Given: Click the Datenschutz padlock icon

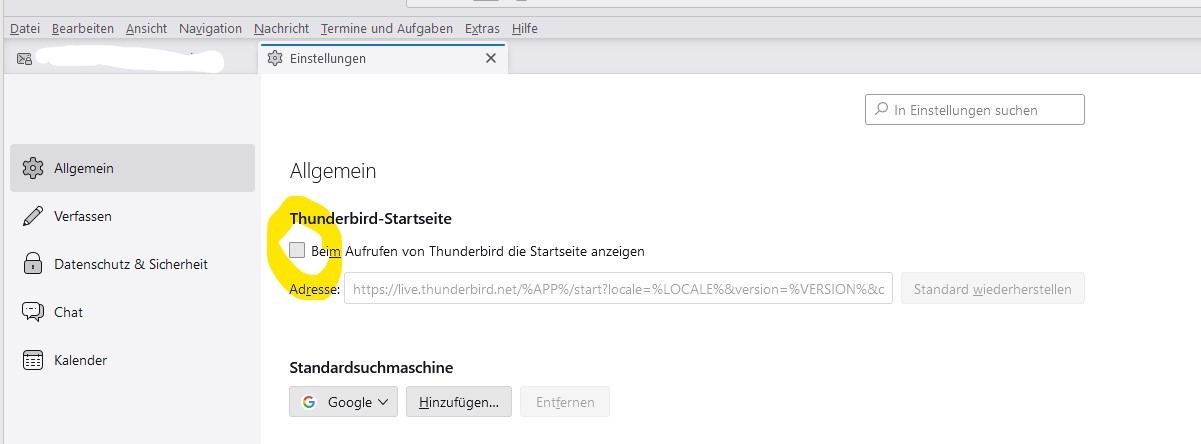Looking at the screenshot, I should click(33, 264).
